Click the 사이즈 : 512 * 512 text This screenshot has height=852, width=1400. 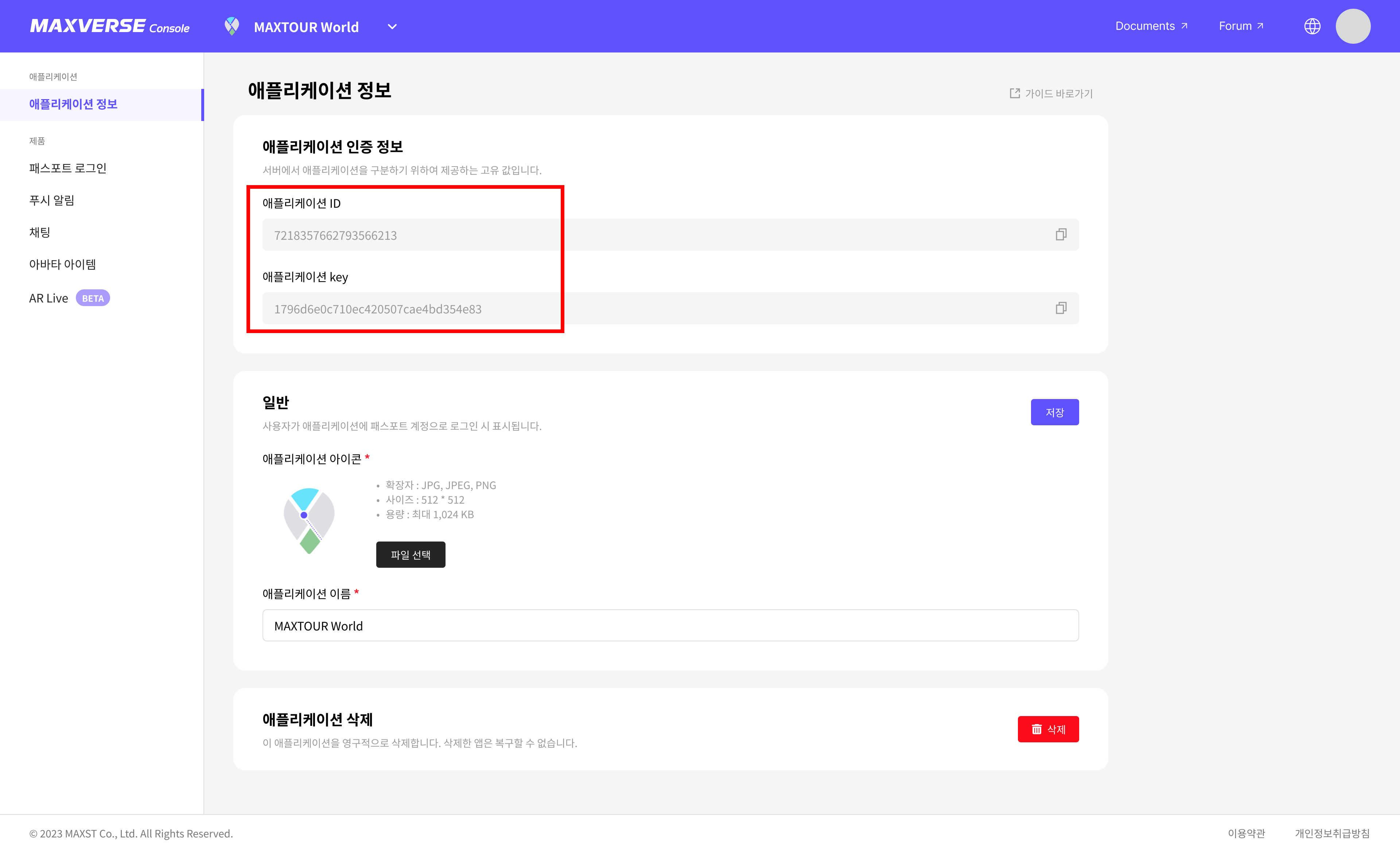424,500
